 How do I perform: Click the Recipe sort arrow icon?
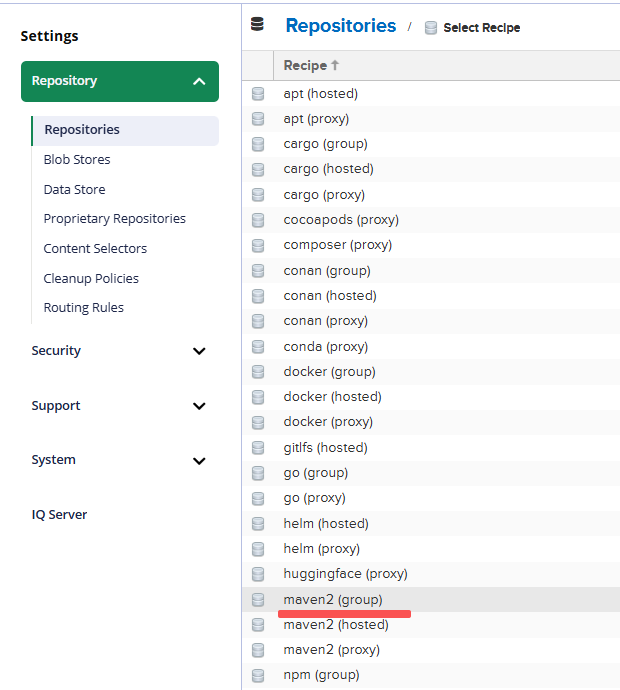click(335, 65)
